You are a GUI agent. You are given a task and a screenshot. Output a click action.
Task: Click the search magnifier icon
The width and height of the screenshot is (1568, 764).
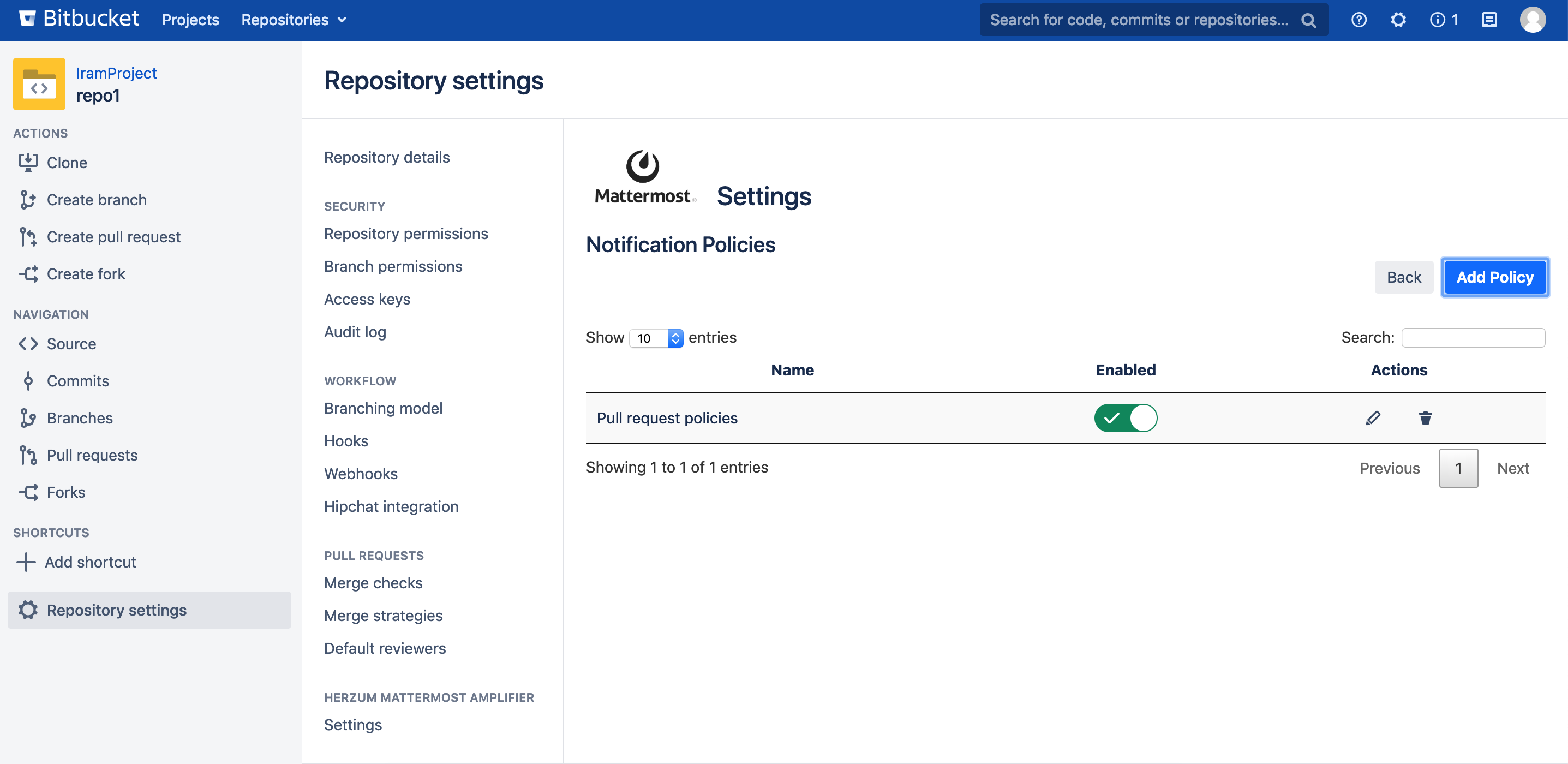(x=1308, y=21)
